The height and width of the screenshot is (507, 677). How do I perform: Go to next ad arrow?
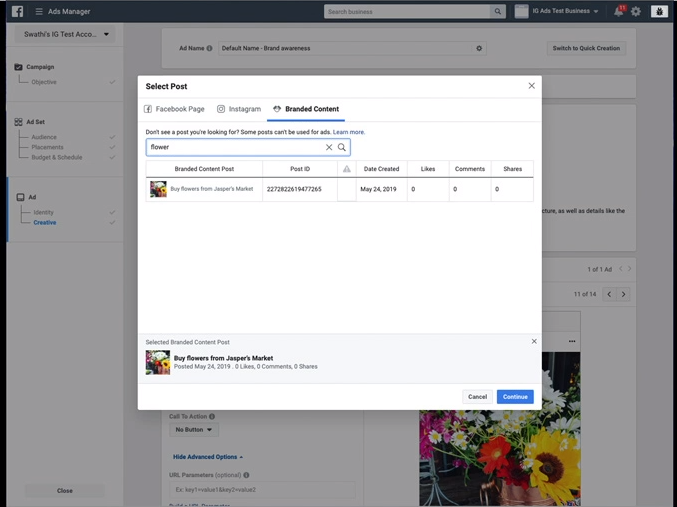point(630,269)
